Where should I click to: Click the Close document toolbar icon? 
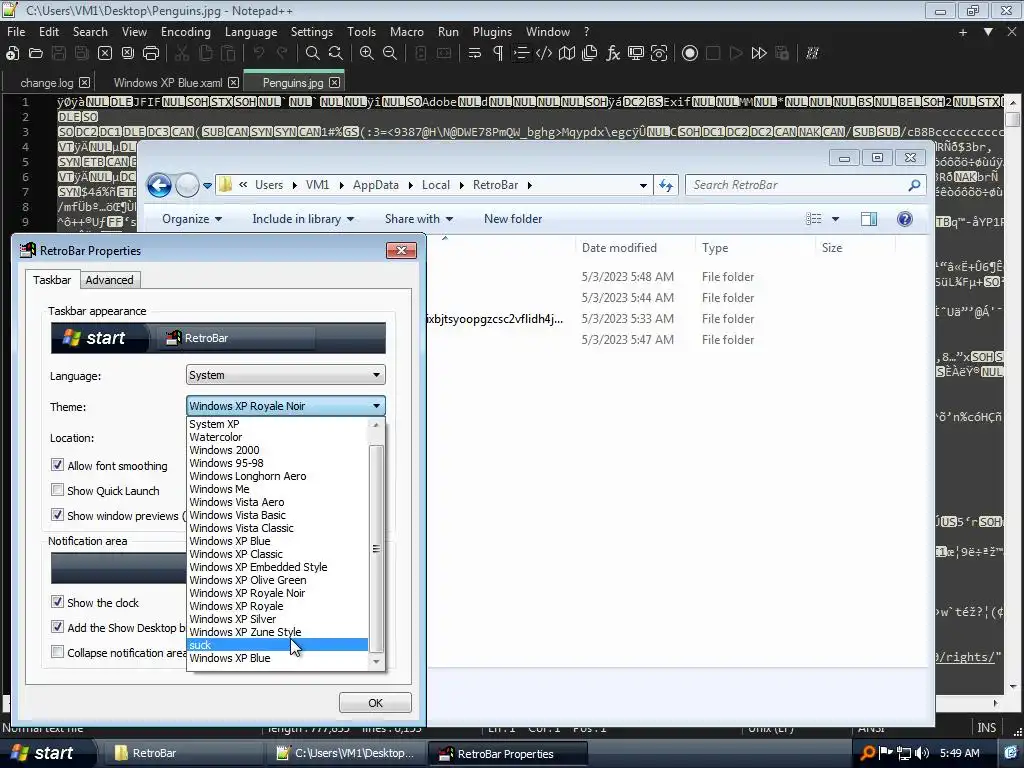pyautogui.click(x=104, y=54)
